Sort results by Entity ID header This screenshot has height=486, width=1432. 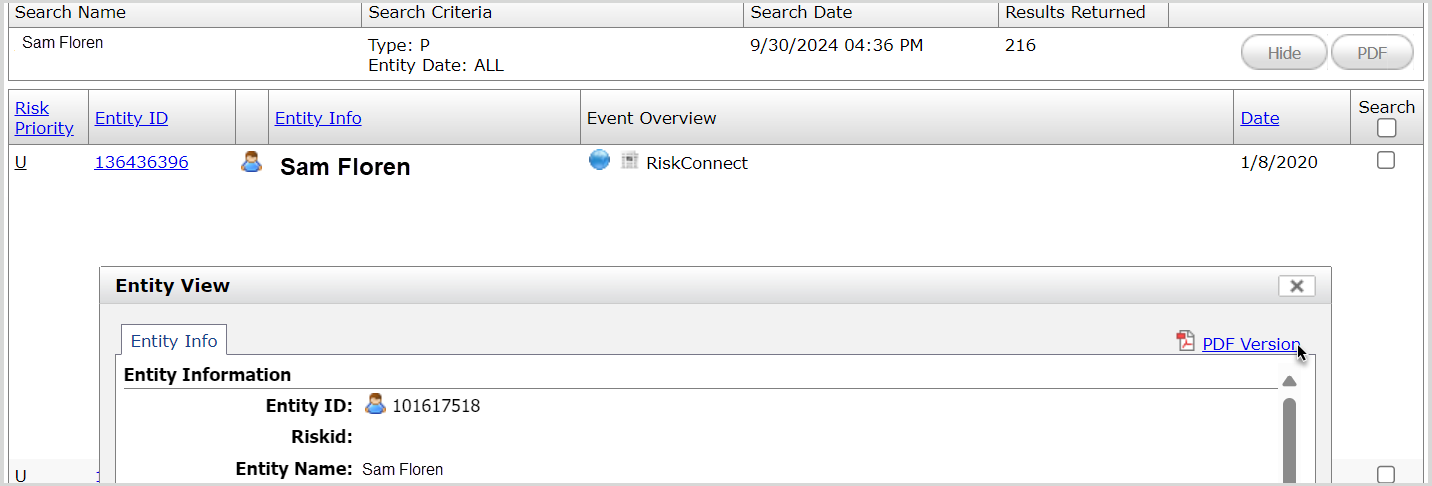131,118
